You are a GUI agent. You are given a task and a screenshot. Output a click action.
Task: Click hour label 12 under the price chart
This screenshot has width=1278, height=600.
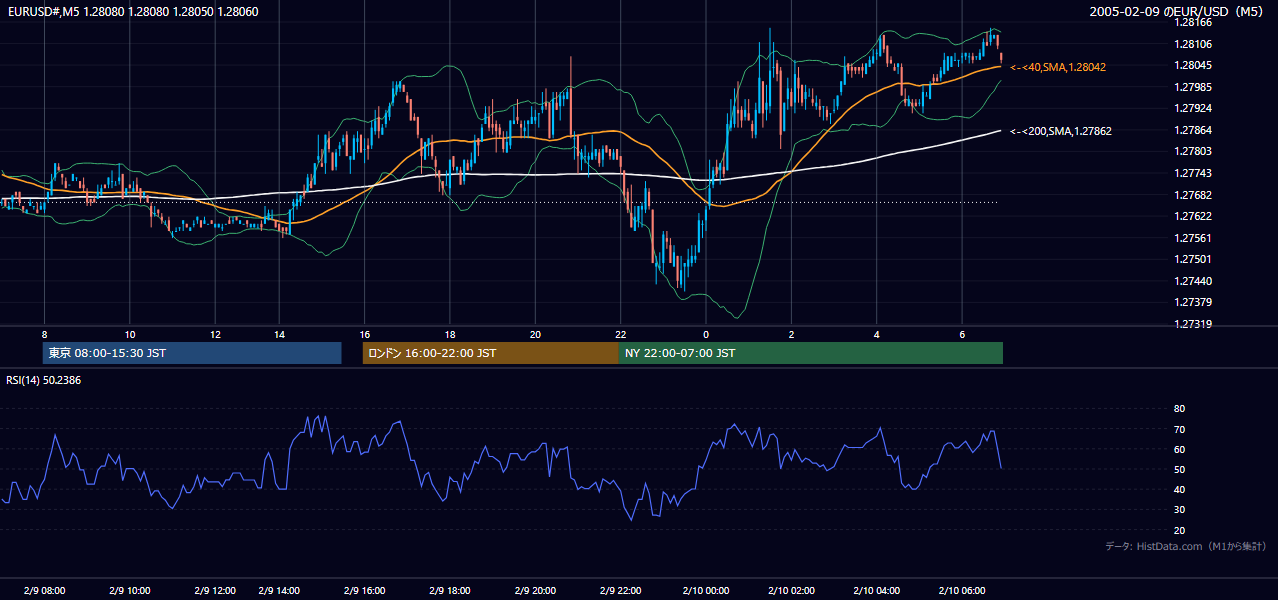[x=215, y=334]
